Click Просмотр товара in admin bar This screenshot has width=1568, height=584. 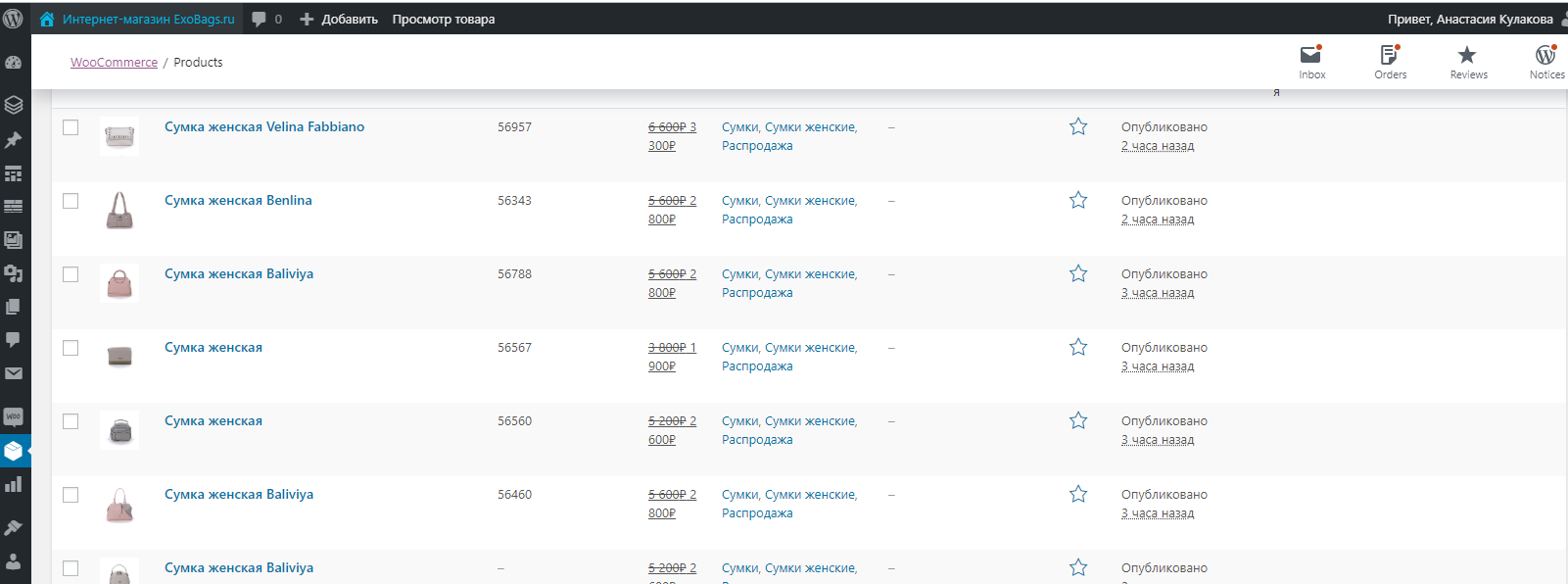tap(444, 19)
